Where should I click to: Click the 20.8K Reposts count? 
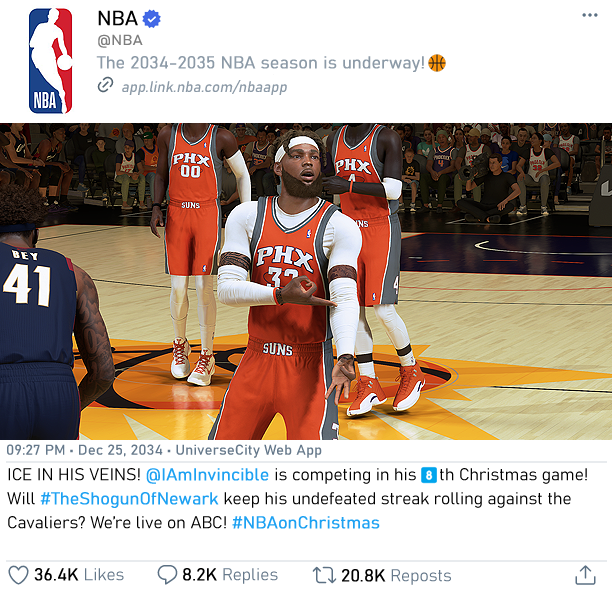point(396,576)
